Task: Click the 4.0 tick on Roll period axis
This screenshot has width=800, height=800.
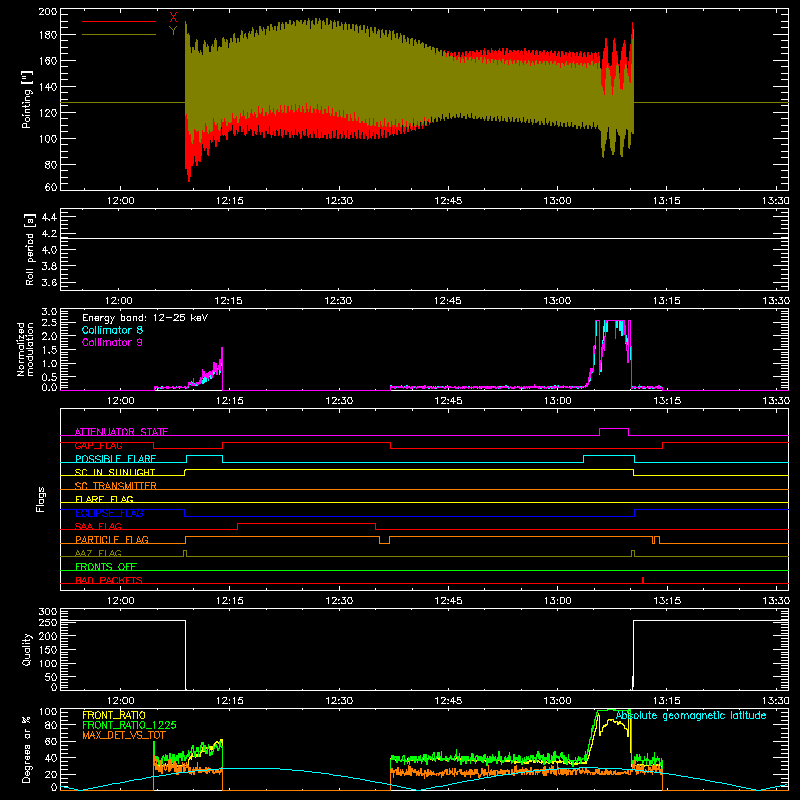Action: pyautogui.click(x=49, y=250)
